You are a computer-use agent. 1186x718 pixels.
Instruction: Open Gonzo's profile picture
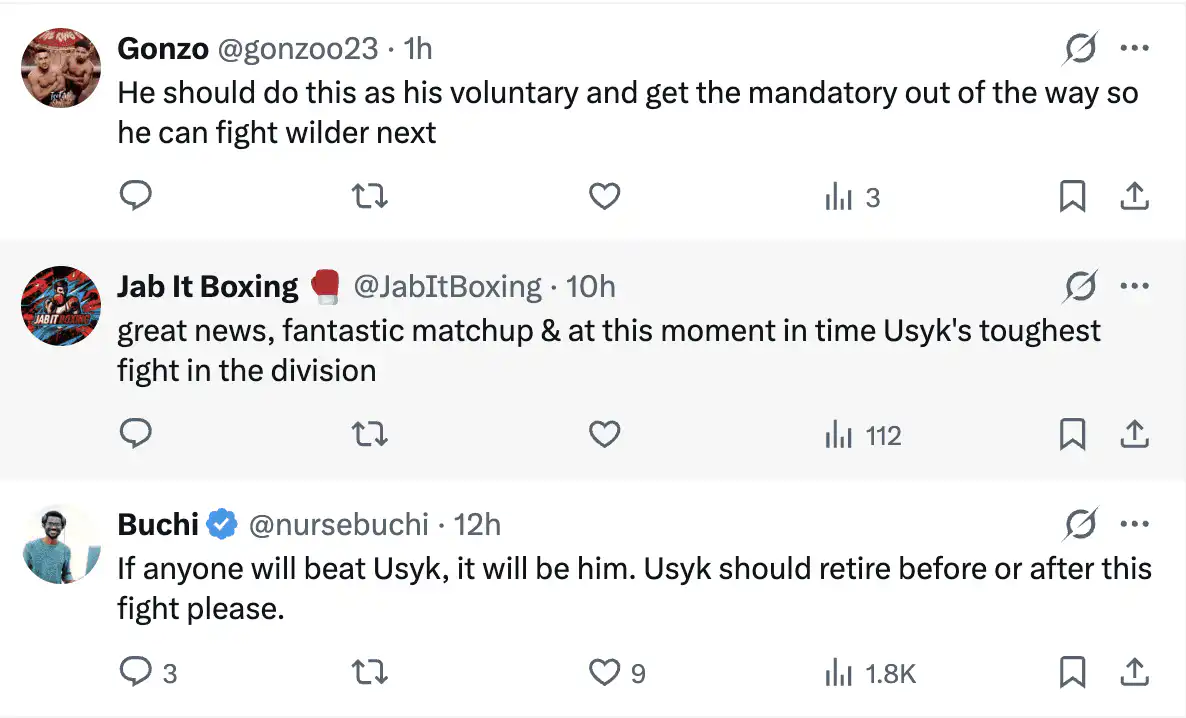(x=61, y=68)
